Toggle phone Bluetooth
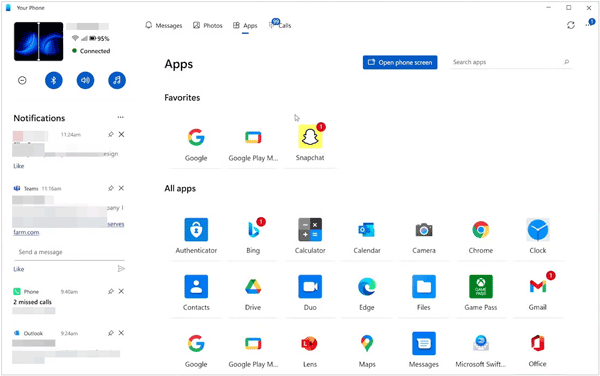The height and width of the screenshot is (376, 600). pyautogui.click(x=54, y=80)
